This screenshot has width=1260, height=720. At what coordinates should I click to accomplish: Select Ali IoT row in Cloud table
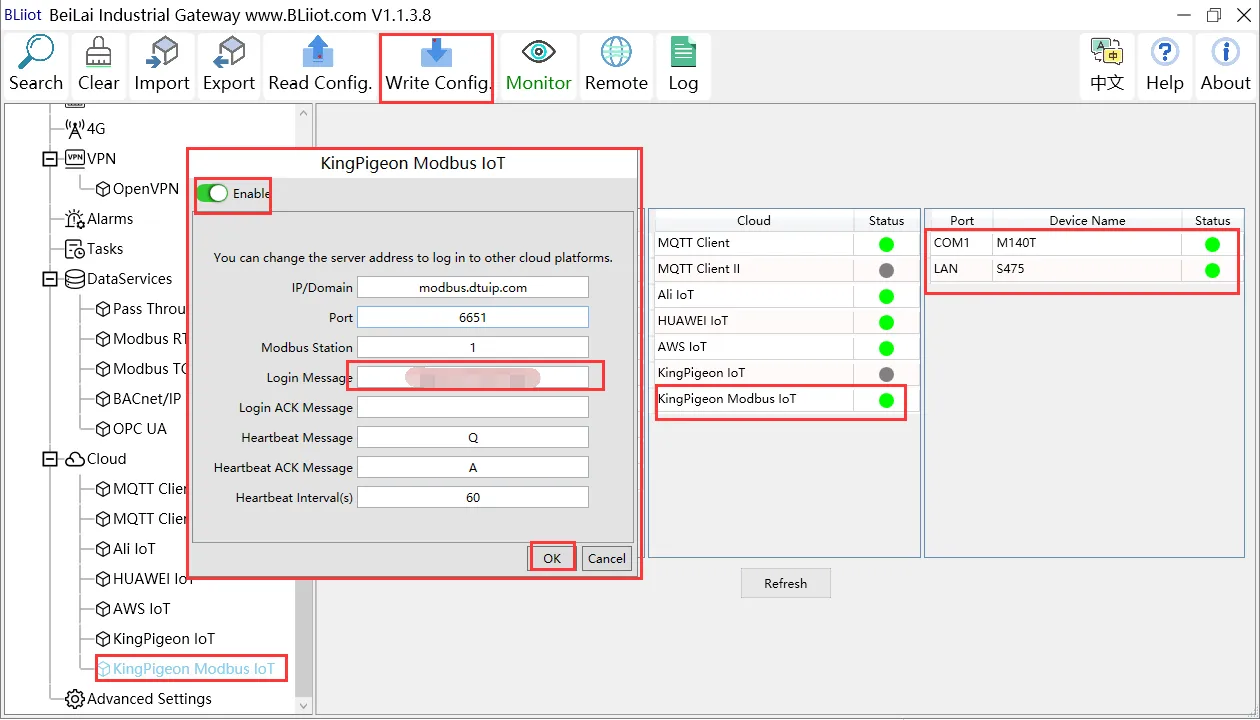coord(786,295)
